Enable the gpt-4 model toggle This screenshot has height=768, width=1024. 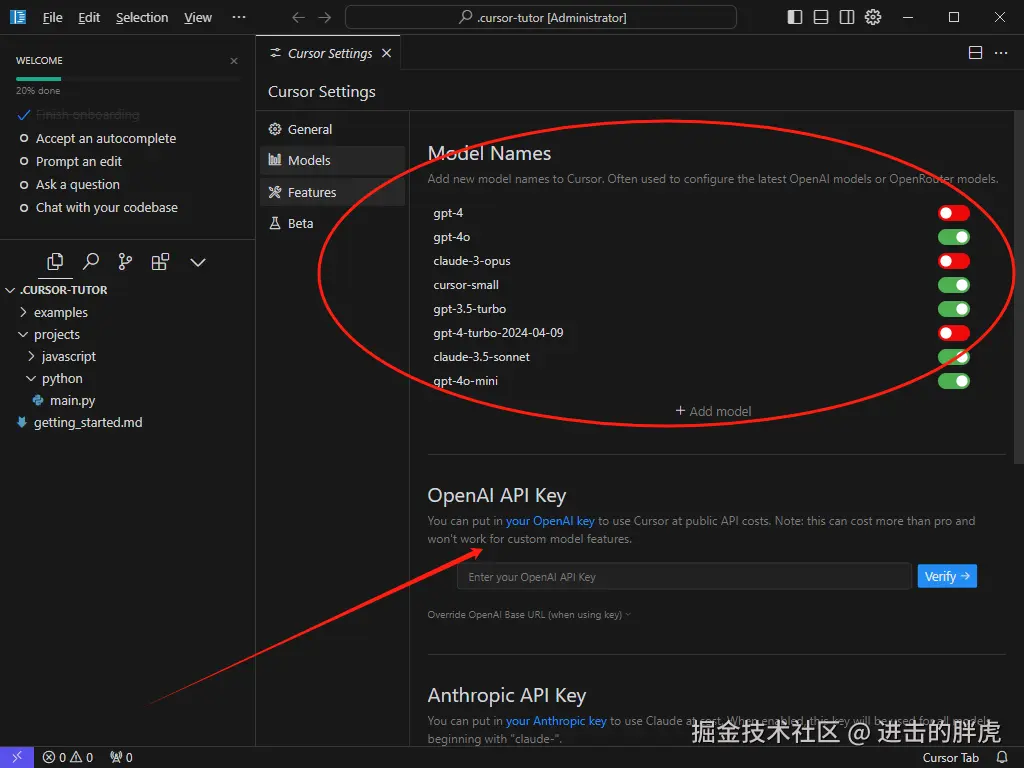click(x=953, y=213)
